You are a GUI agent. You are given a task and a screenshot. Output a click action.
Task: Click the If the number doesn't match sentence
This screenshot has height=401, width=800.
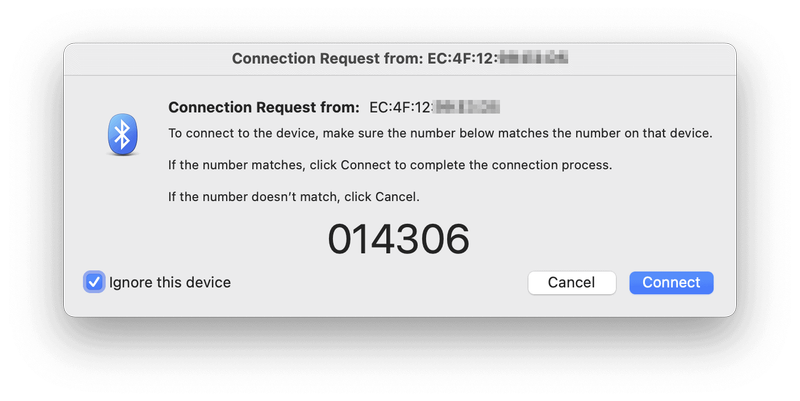pos(294,197)
